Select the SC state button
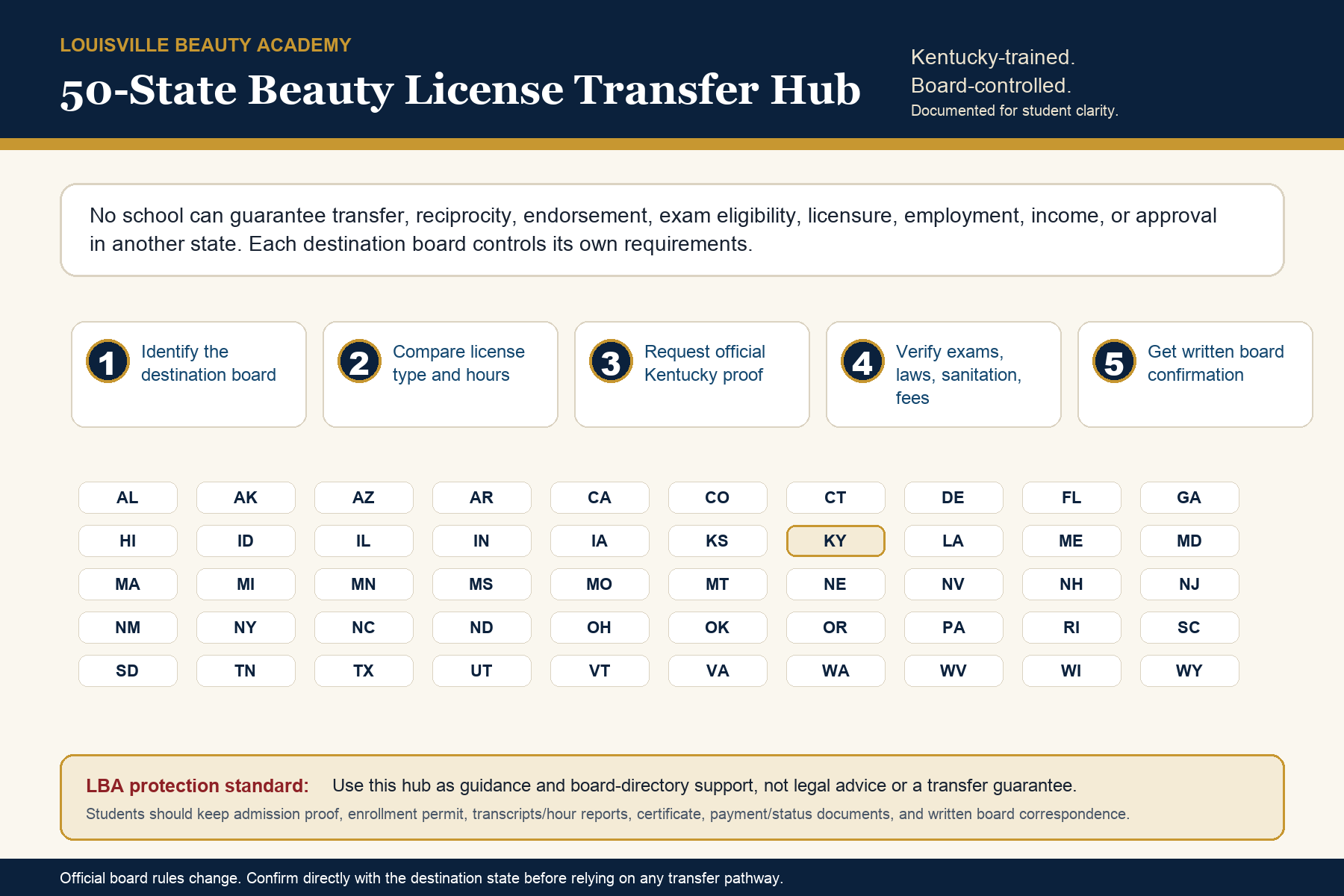This screenshot has height=896, width=1344. click(x=1189, y=627)
